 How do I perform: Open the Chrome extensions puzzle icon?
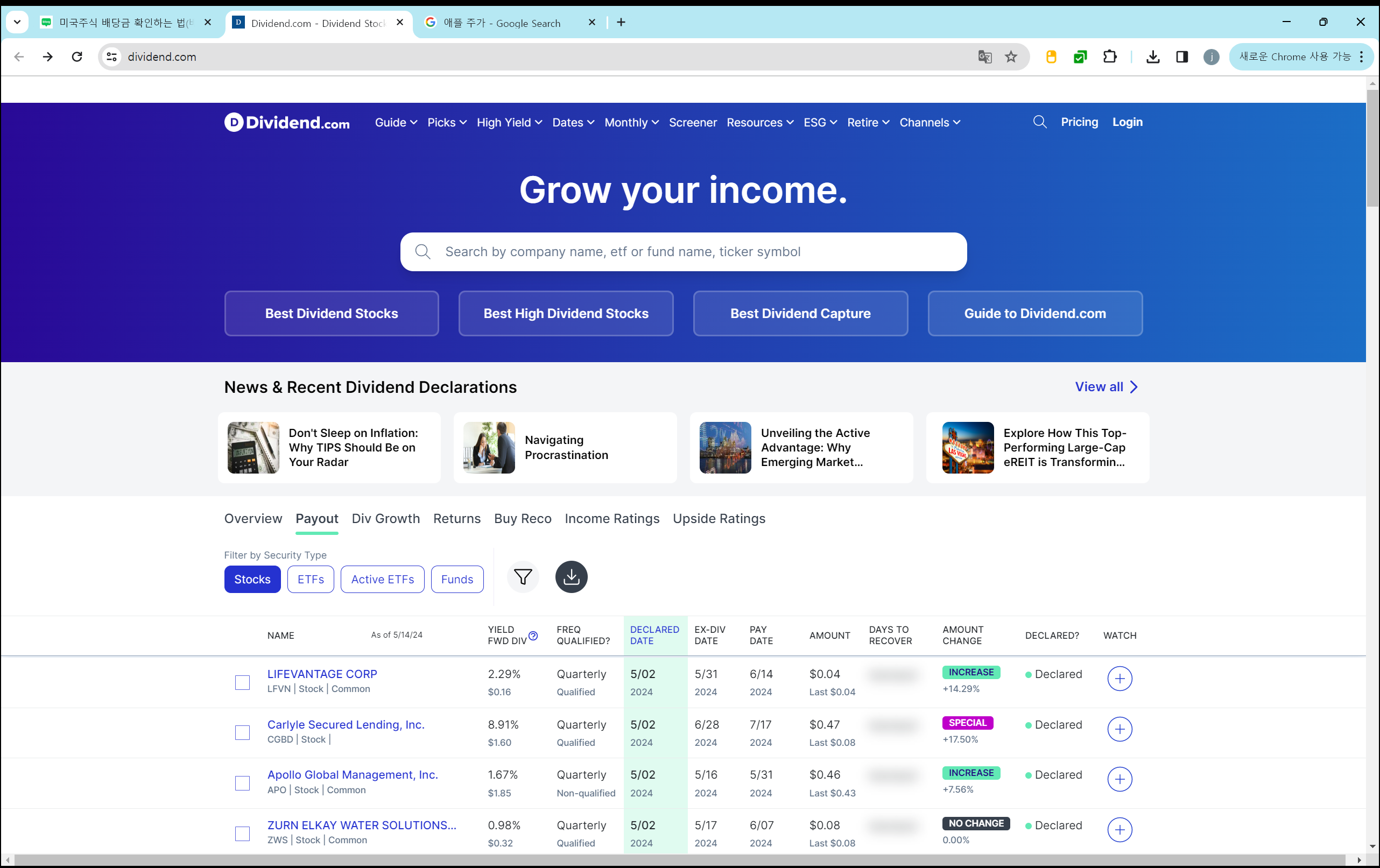pyautogui.click(x=1109, y=57)
